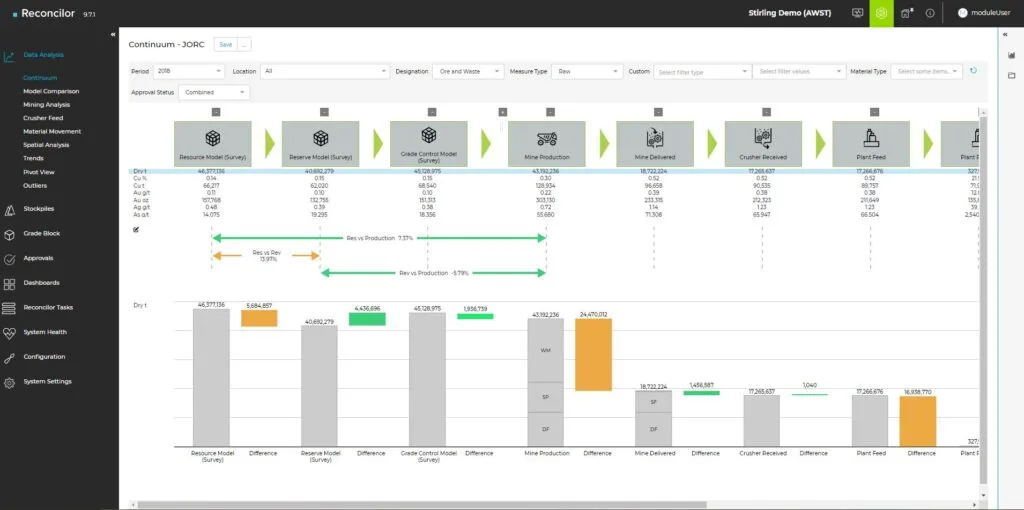Click the Rsv vs Production -5.79% label
The image size is (1024, 510).
pyautogui.click(x=434, y=273)
